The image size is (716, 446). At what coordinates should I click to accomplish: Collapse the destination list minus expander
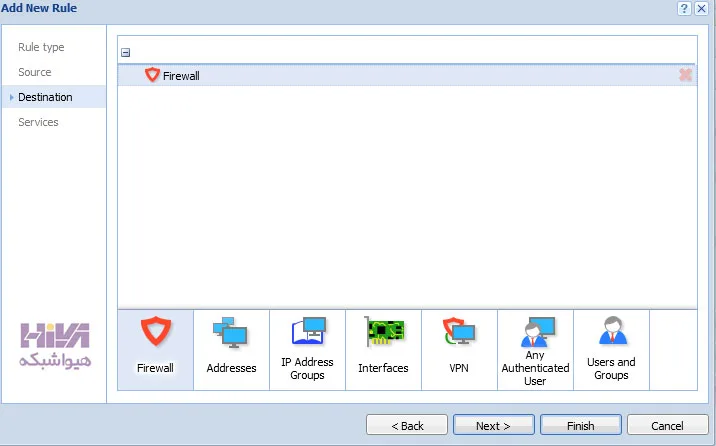click(126, 52)
